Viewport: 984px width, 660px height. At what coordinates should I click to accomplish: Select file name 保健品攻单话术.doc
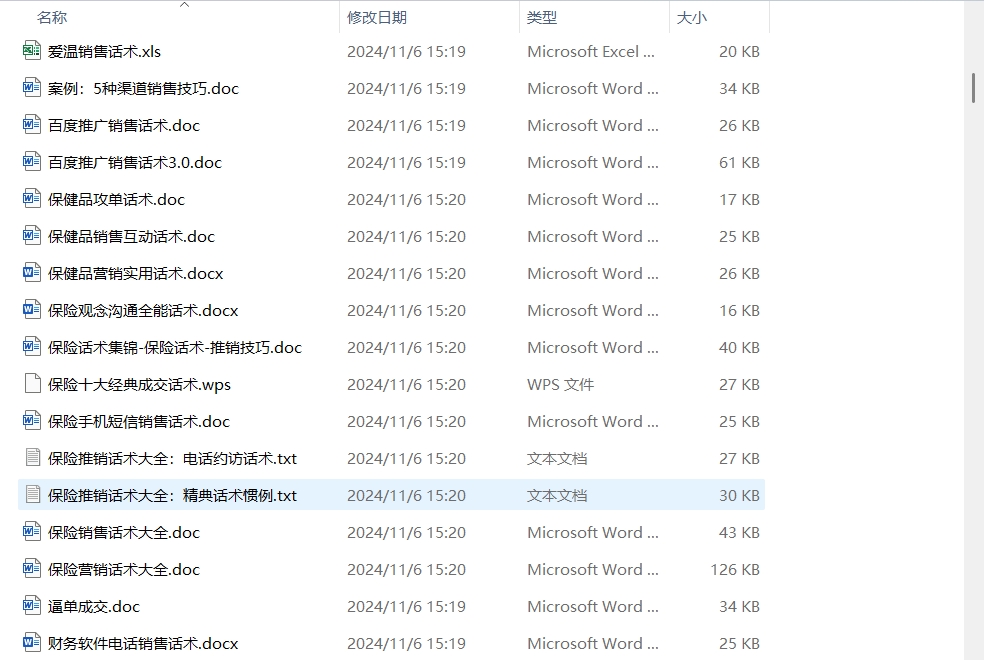coord(116,200)
